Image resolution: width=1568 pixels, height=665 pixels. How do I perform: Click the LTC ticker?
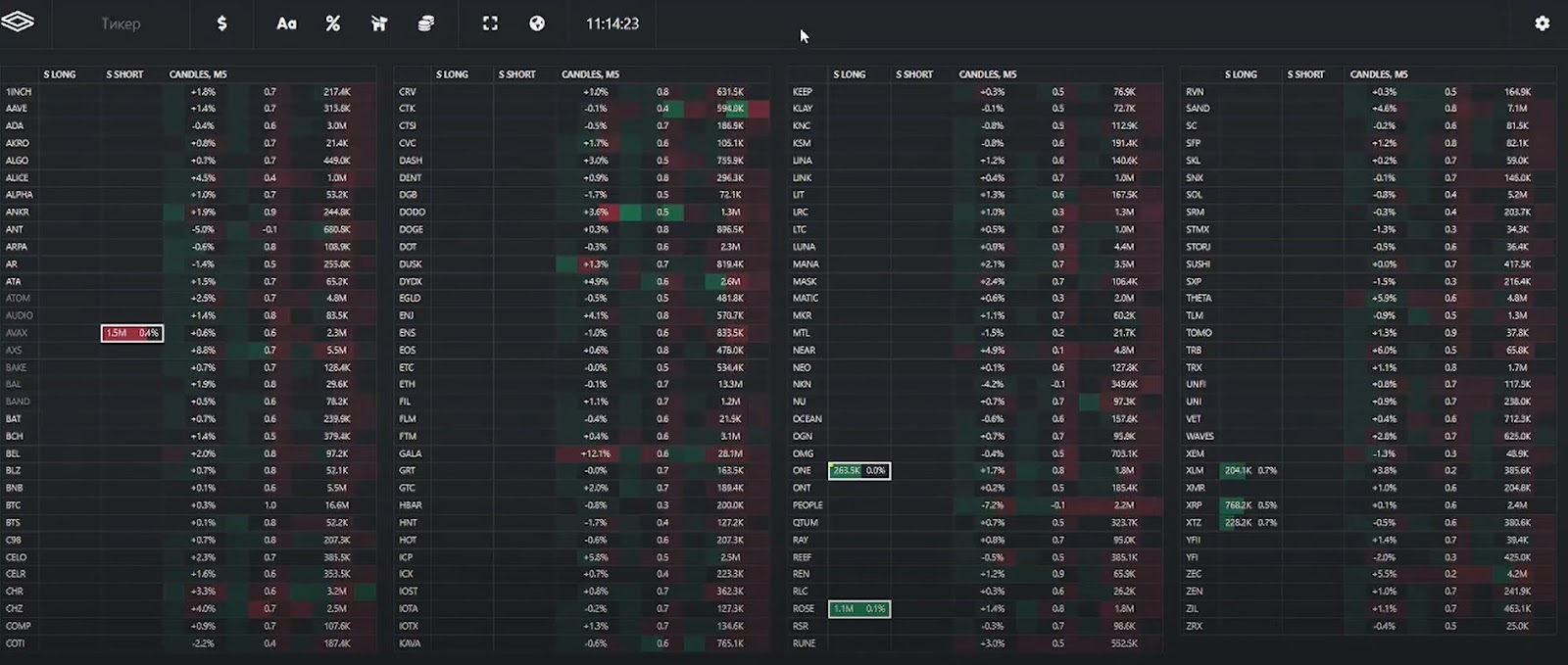pyautogui.click(x=800, y=230)
